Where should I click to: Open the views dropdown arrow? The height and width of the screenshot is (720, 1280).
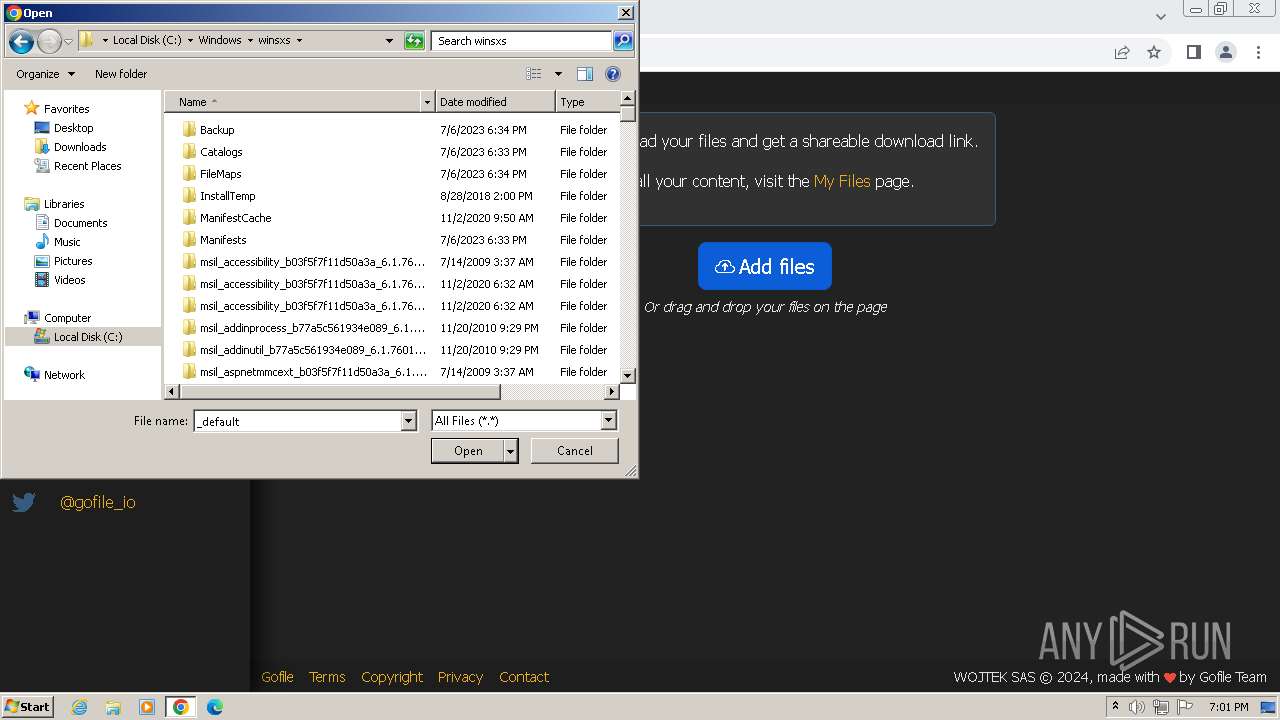558,74
